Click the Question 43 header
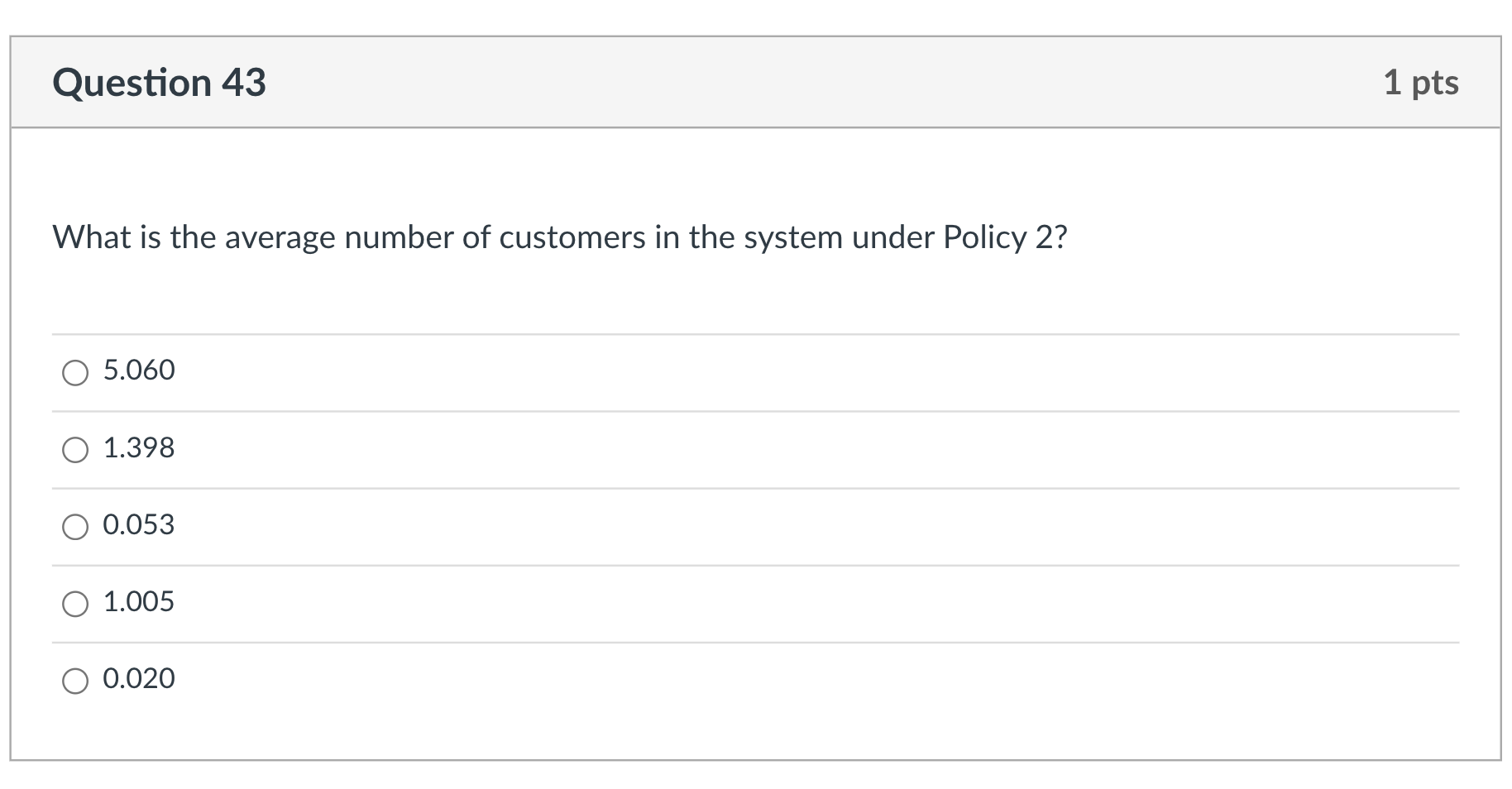The height and width of the screenshot is (789, 1512). click(x=159, y=81)
